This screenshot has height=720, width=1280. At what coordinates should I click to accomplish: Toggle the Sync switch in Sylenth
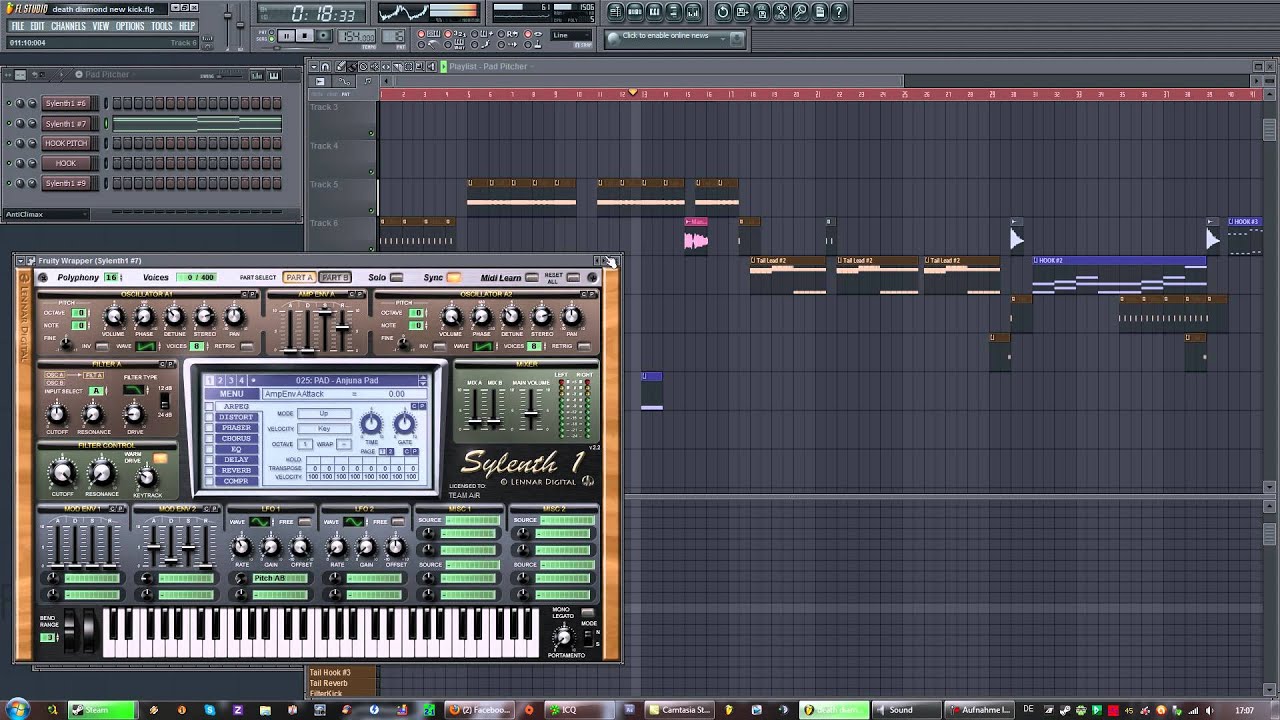[x=454, y=277]
